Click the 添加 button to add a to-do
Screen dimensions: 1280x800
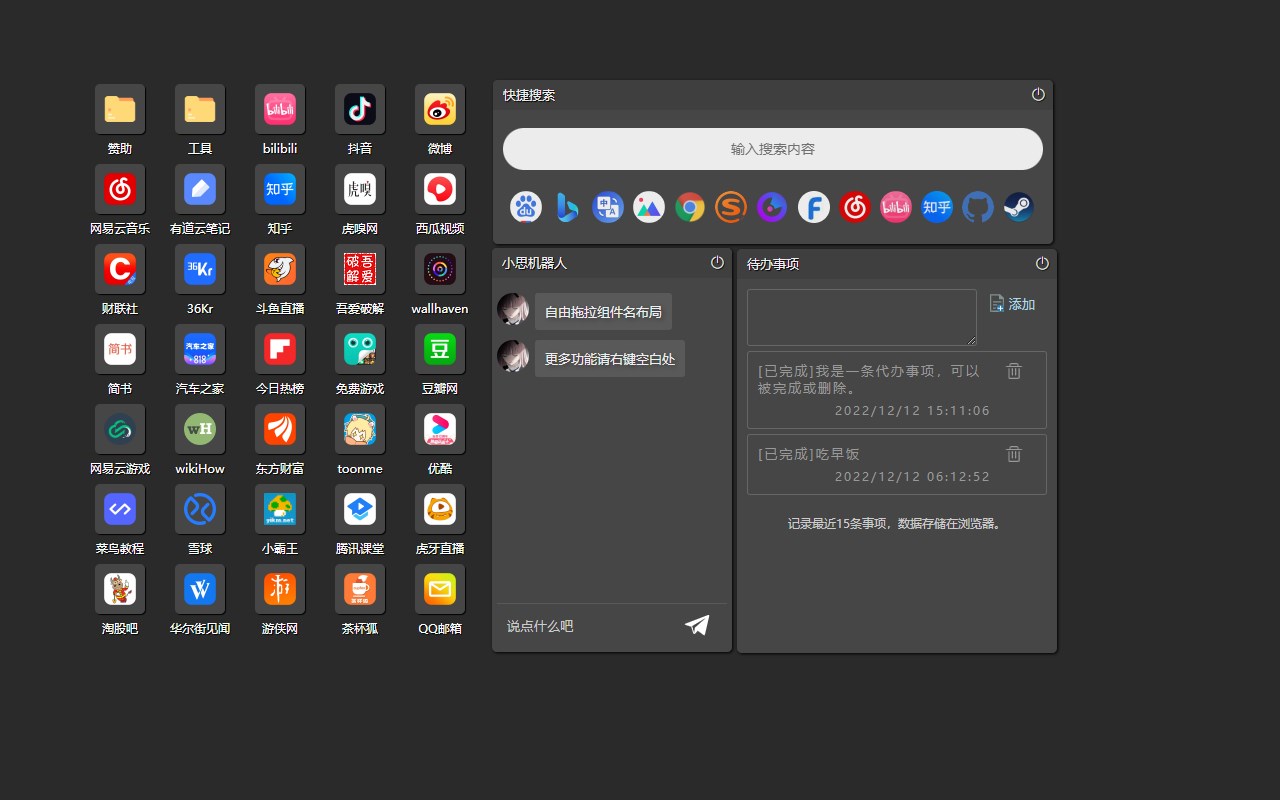coord(1012,304)
